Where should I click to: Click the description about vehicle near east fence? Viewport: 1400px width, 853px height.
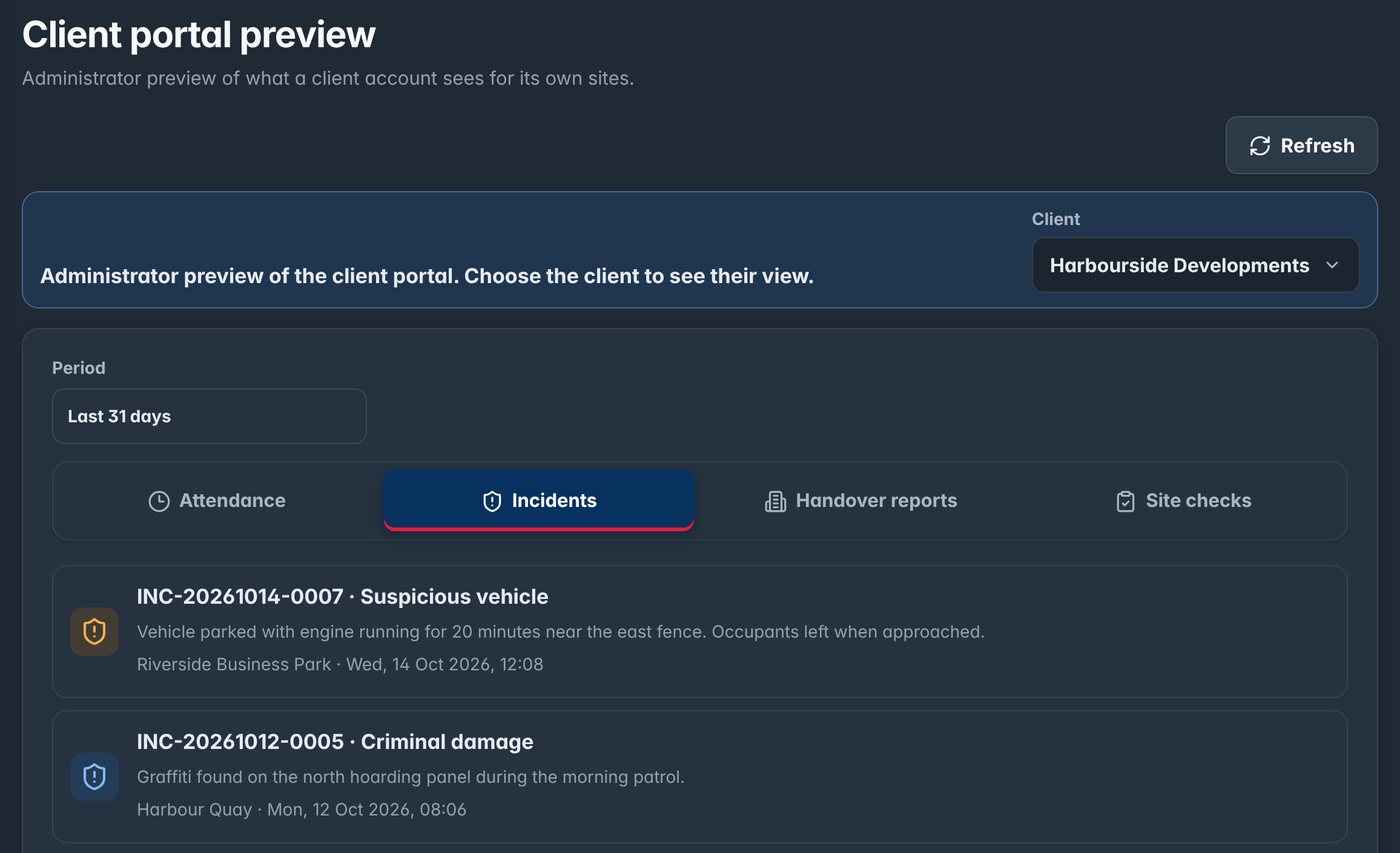(560, 632)
